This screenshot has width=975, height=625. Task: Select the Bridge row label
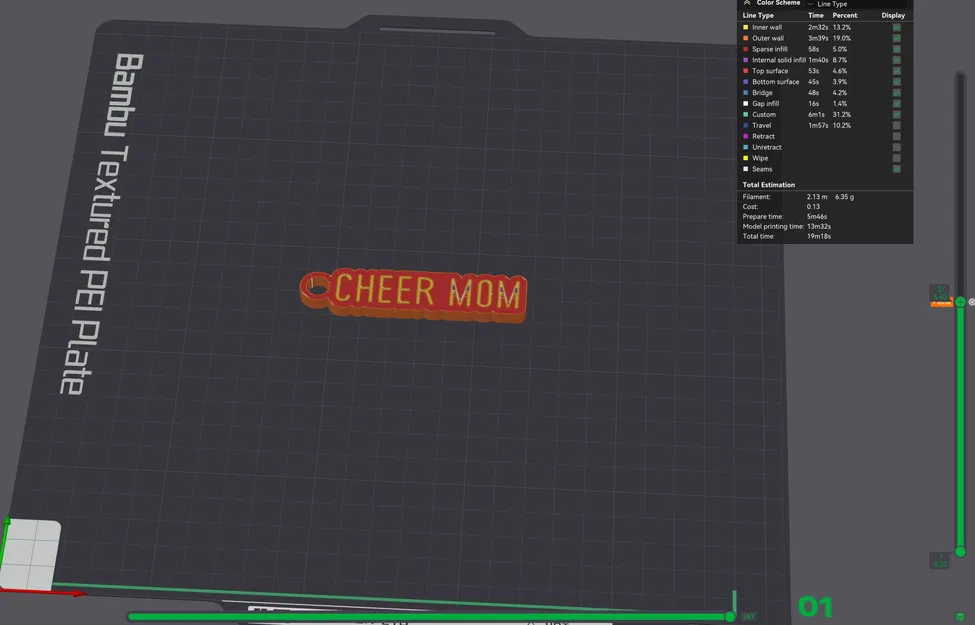pyautogui.click(x=762, y=93)
